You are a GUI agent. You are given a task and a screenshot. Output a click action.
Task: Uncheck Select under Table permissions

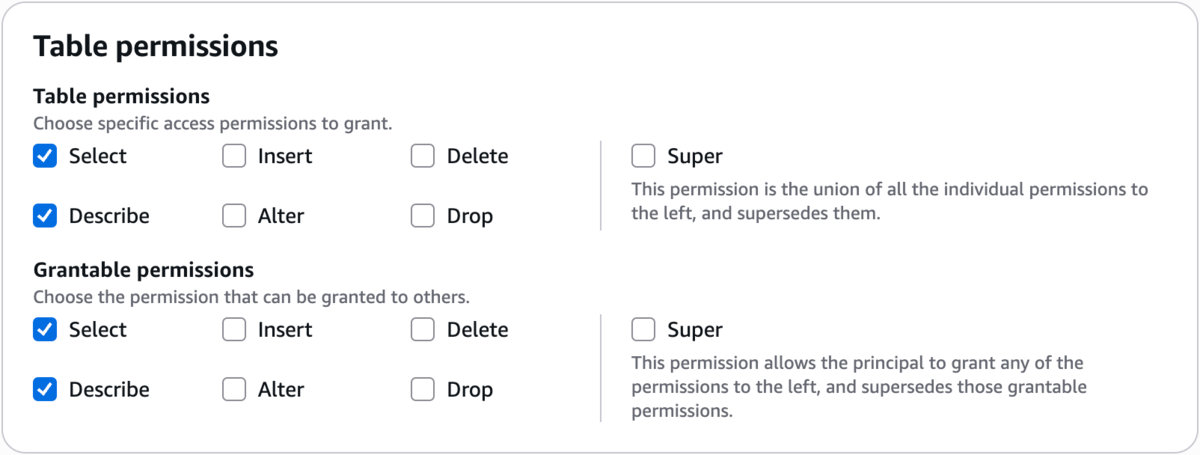(x=45, y=156)
